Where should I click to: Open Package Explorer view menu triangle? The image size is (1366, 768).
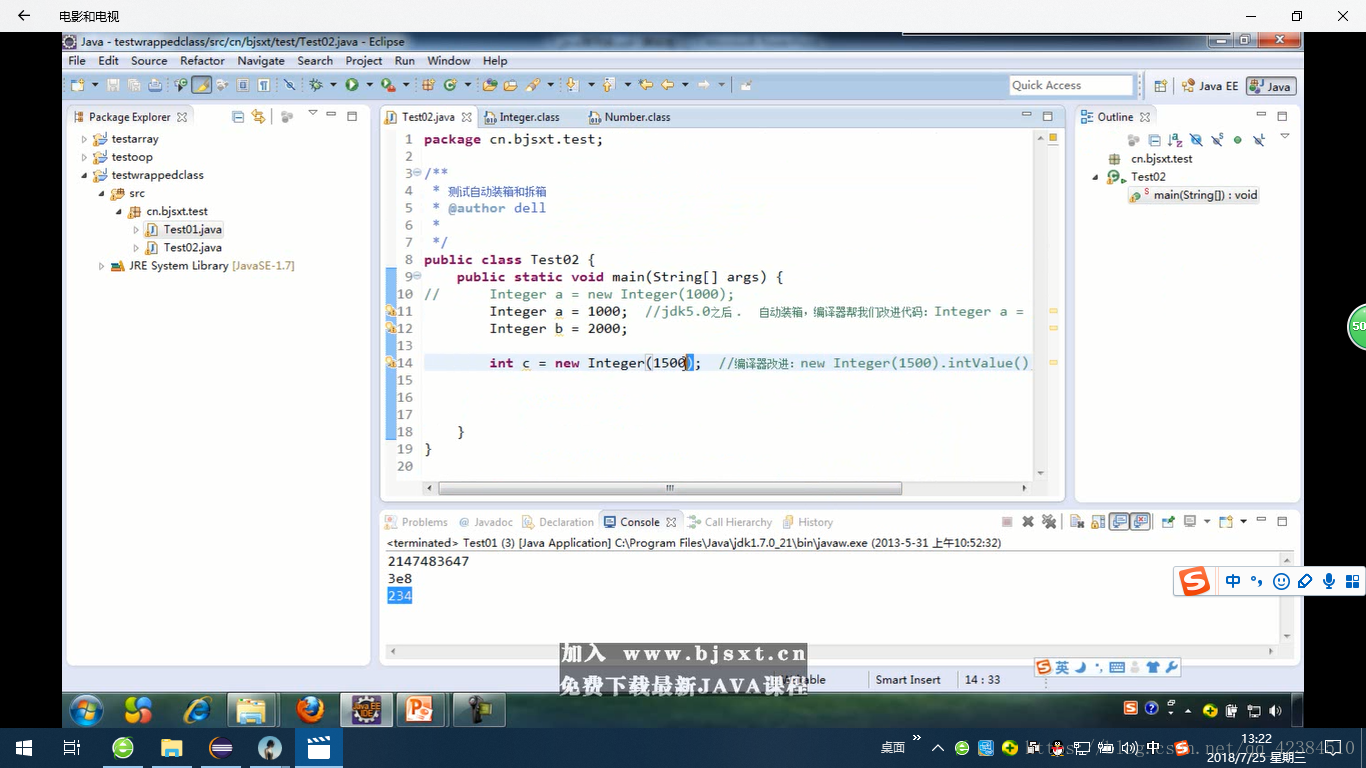pos(312,113)
